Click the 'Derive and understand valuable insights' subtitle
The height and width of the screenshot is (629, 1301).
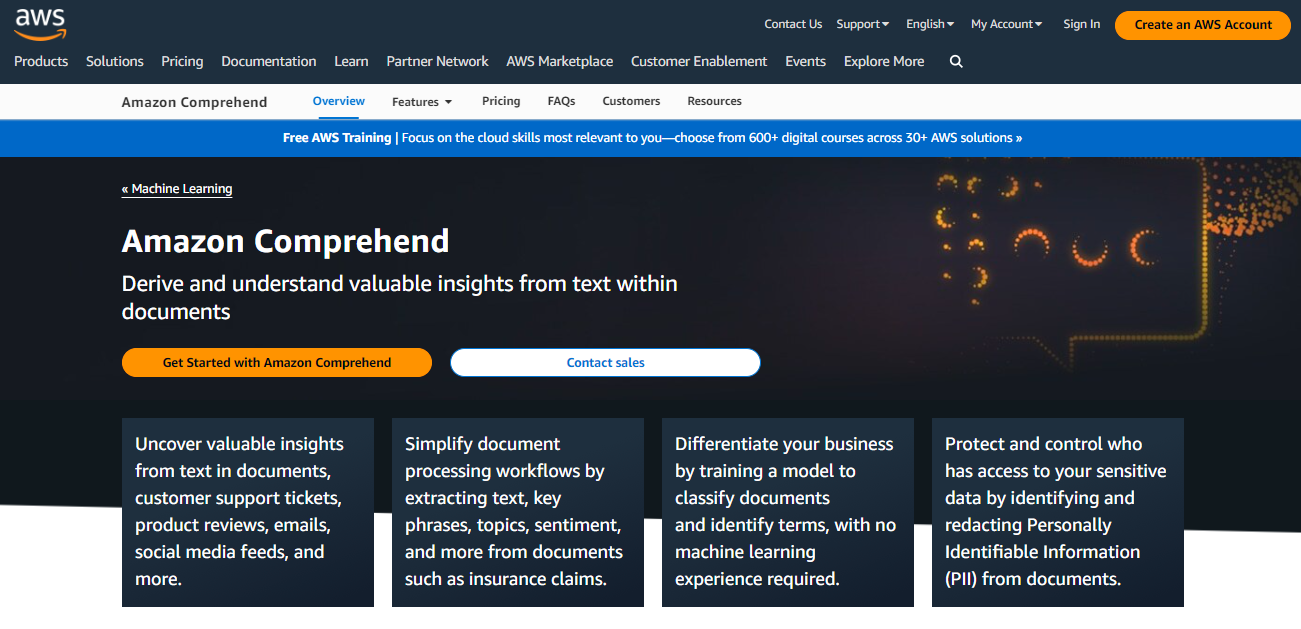coord(400,297)
